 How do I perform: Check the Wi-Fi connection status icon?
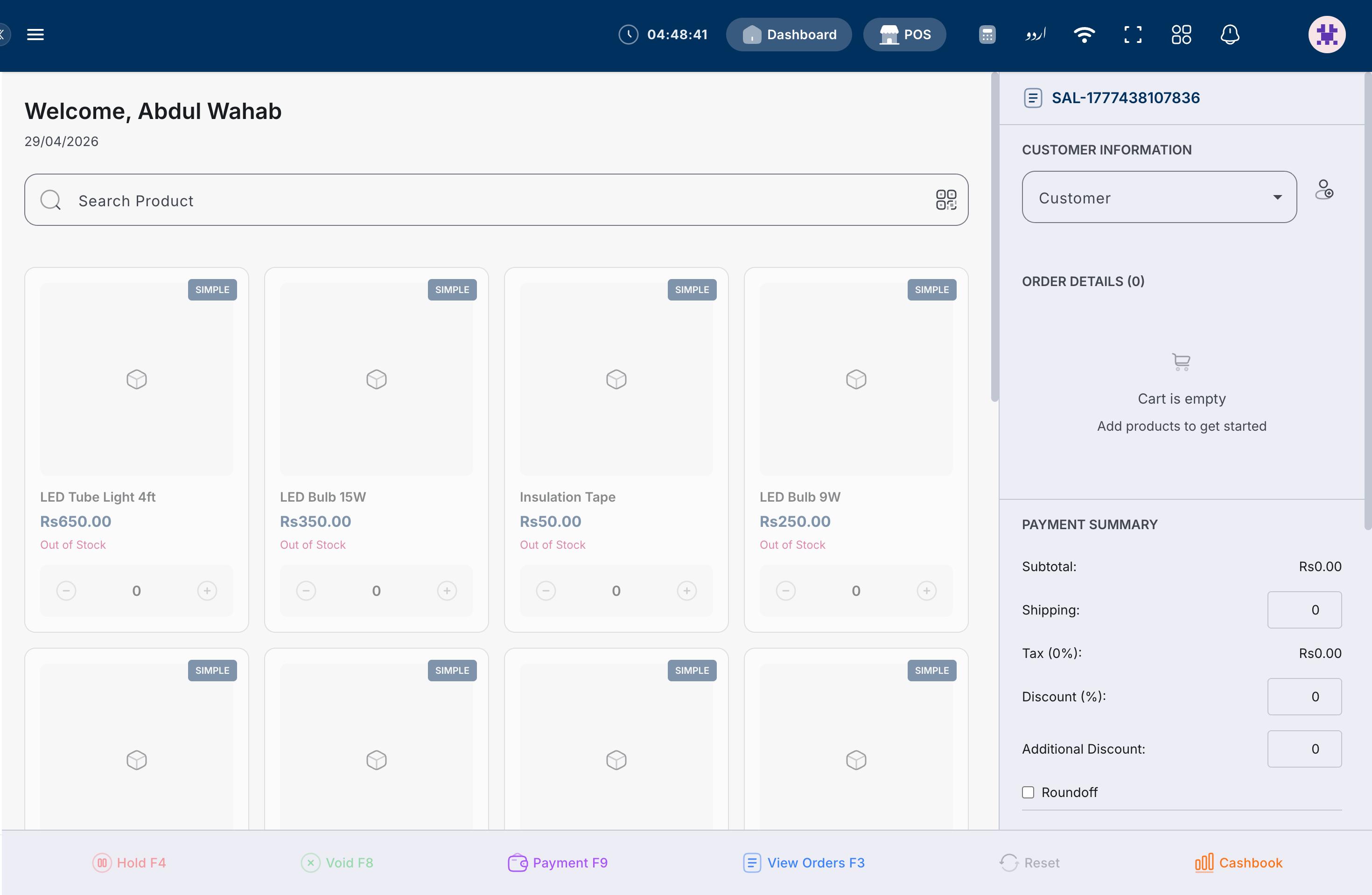click(1085, 35)
